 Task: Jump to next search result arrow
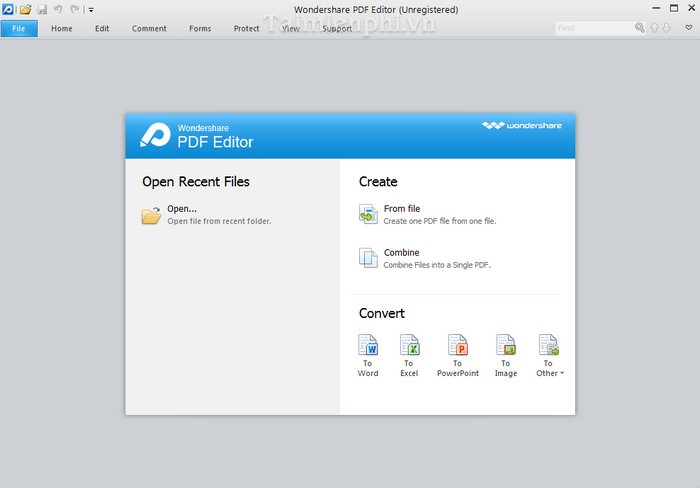tap(667, 28)
